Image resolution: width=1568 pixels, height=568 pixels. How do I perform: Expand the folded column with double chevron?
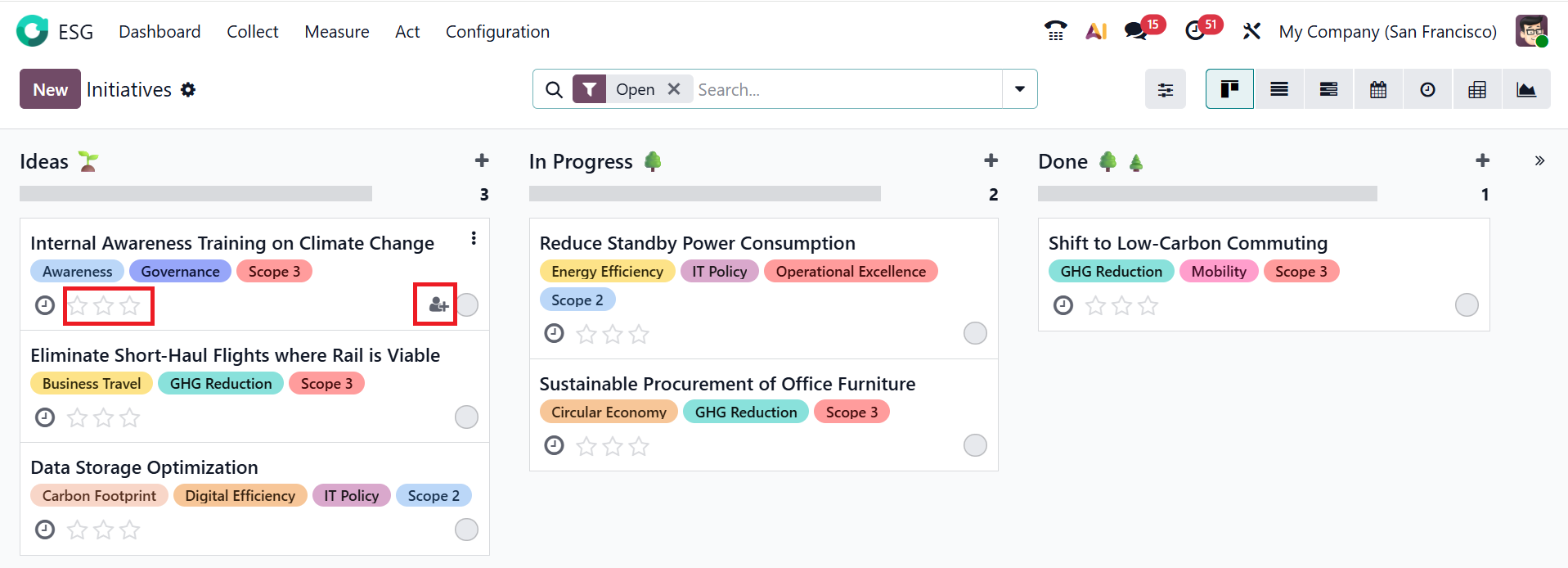click(x=1539, y=161)
